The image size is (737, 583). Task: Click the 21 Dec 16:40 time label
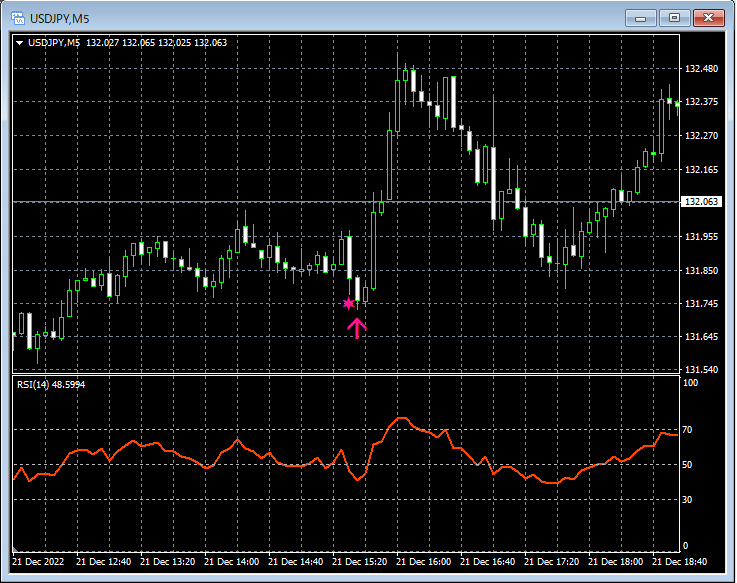click(487, 561)
